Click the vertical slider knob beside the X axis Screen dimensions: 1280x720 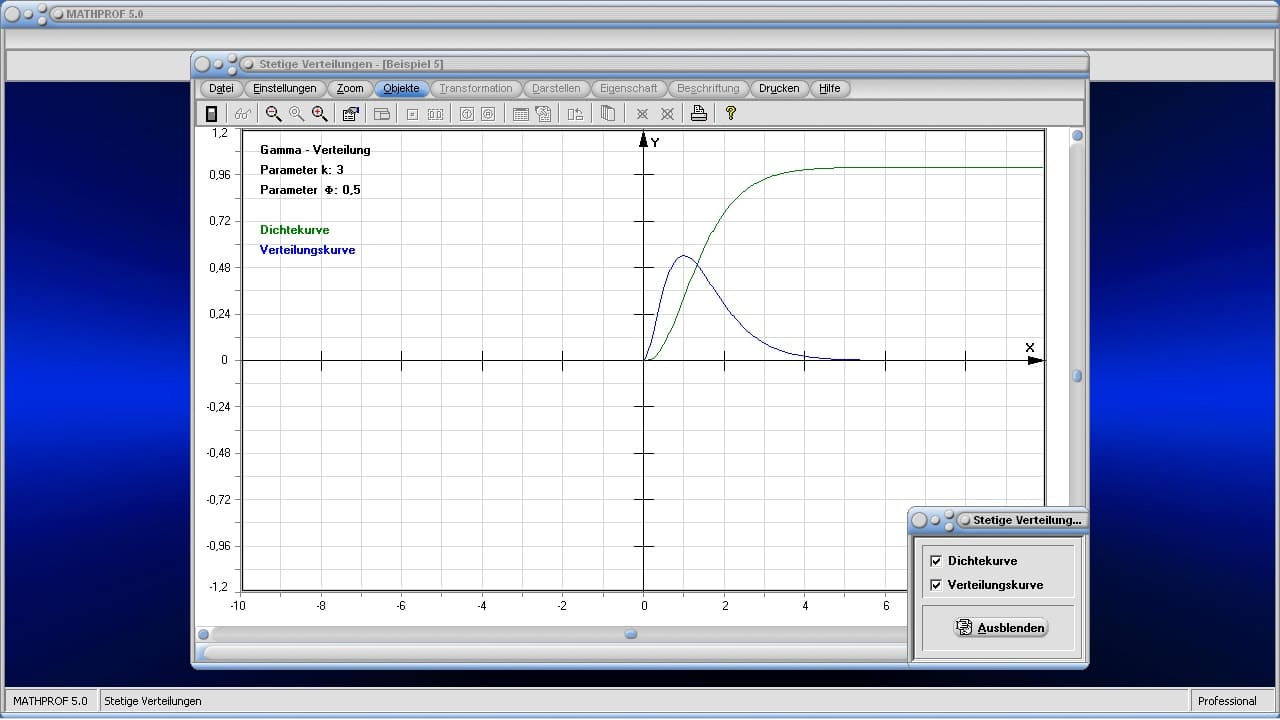[x=1077, y=376]
